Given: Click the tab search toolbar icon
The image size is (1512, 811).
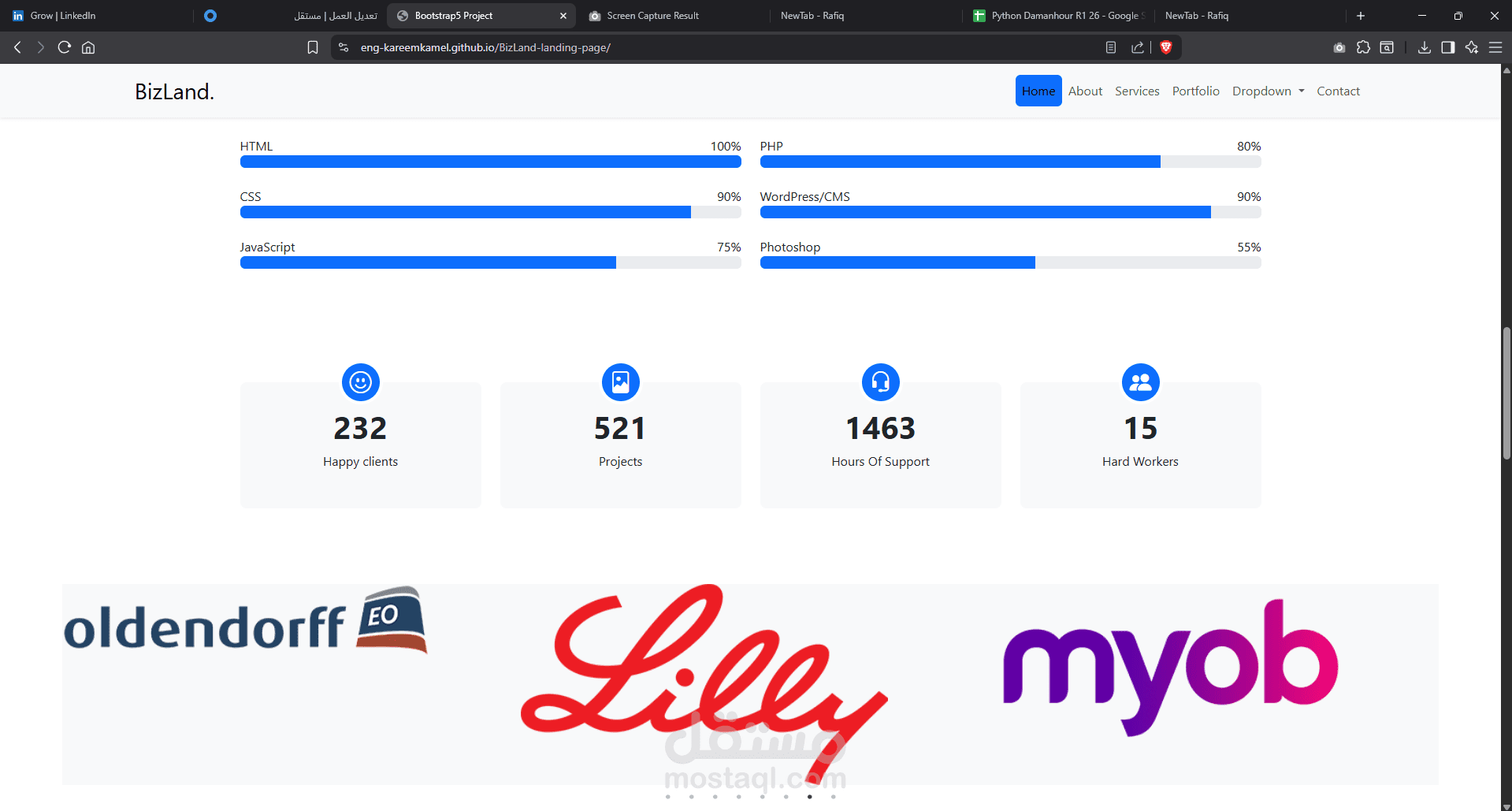Looking at the screenshot, I should point(1387,47).
